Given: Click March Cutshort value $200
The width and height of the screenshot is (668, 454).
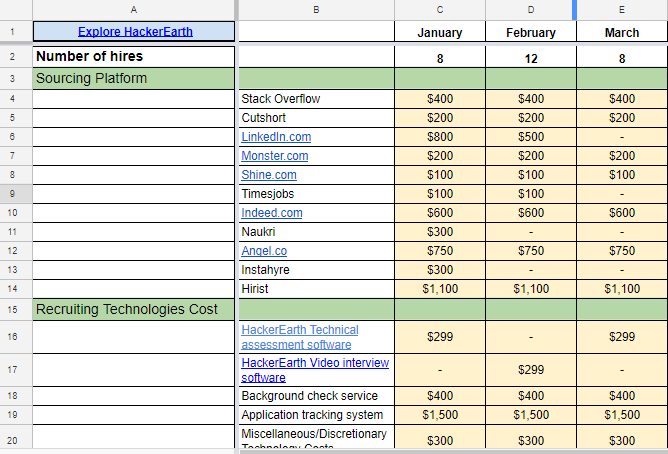Looking at the screenshot, I should tap(622, 118).
